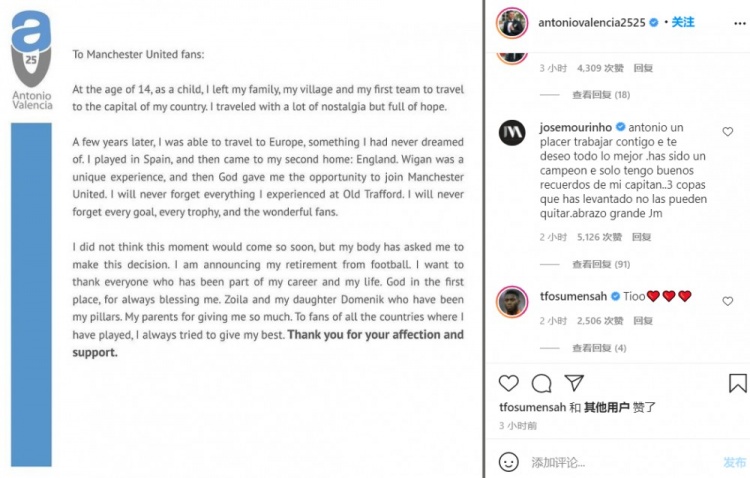Open antoniovalencia2525's profile picture in header
750x478 pixels.
pos(513,21)
